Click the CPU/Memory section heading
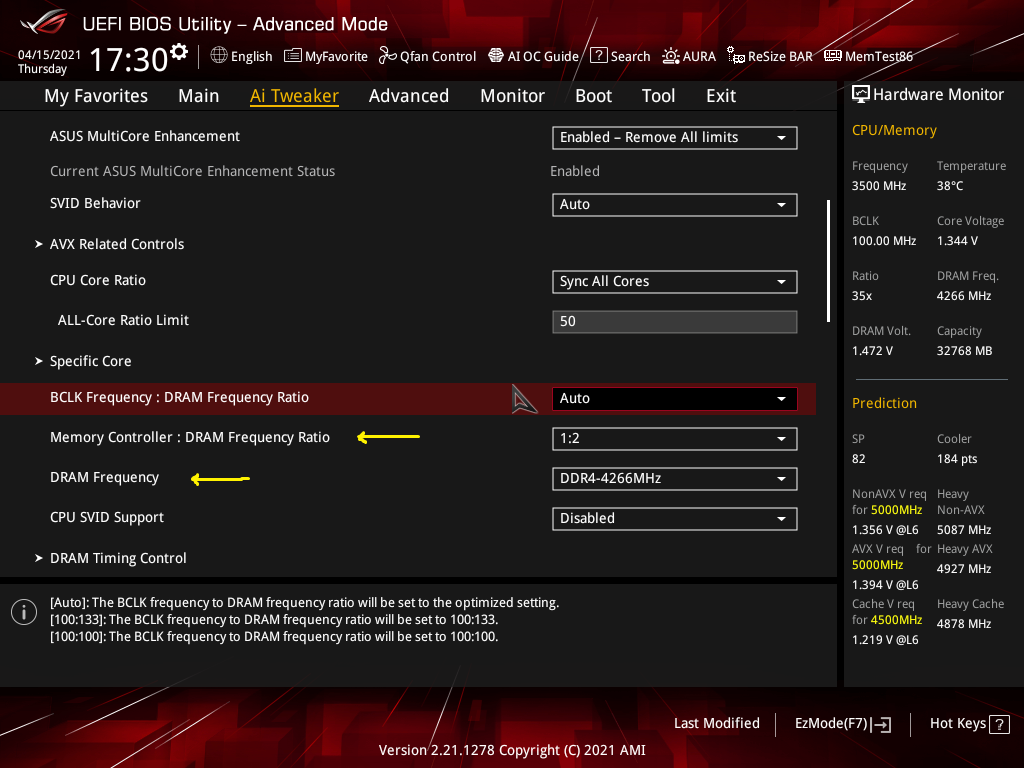The height and width of the screenshot is (768, 1024). point(894,131)
